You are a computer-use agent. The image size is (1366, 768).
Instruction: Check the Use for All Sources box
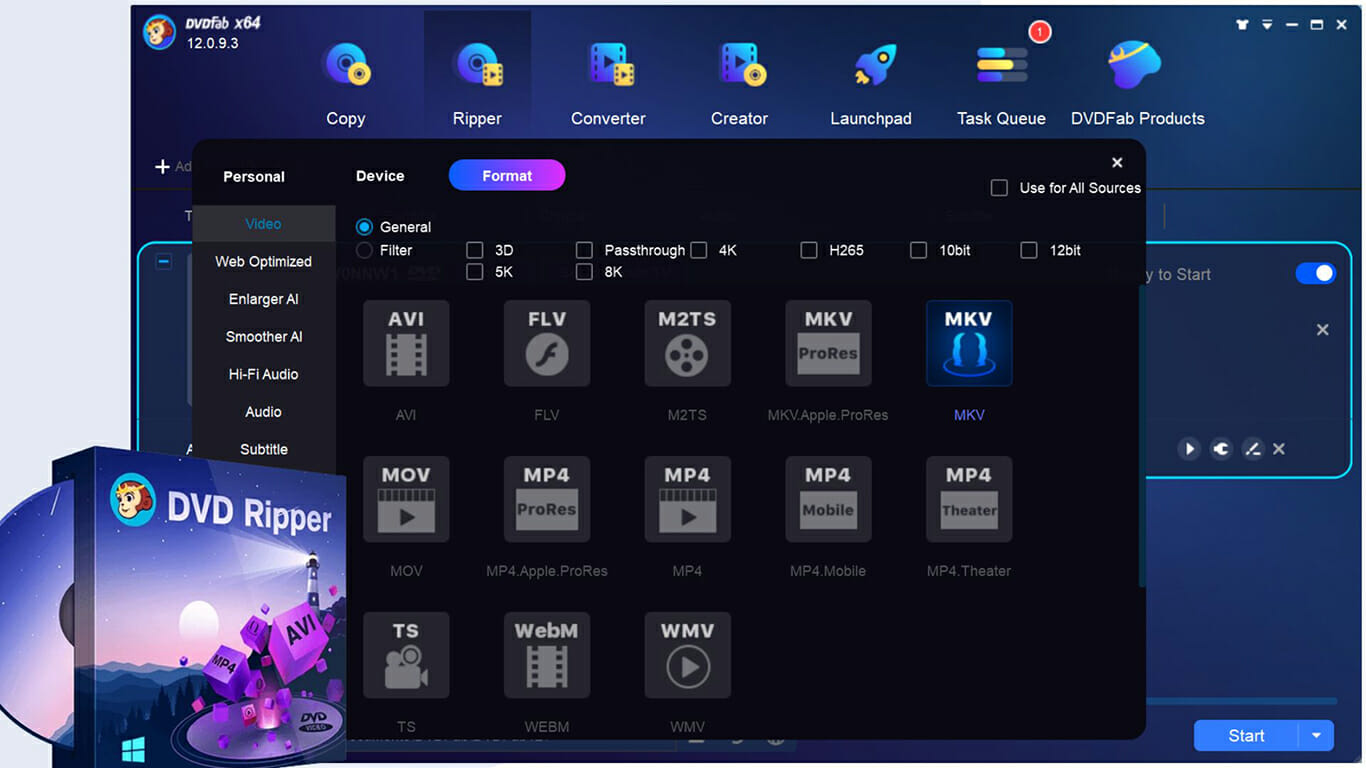(x=998, y=187)
